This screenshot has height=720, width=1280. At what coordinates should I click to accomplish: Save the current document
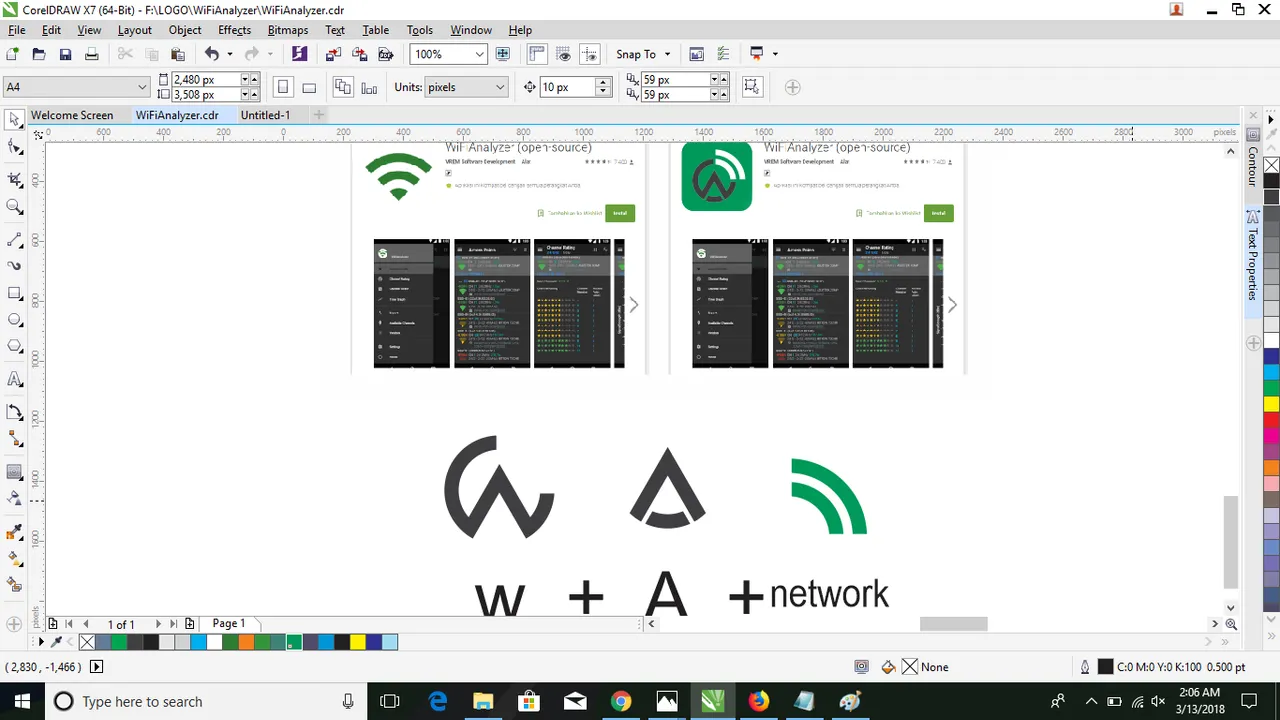click(65, 54)
